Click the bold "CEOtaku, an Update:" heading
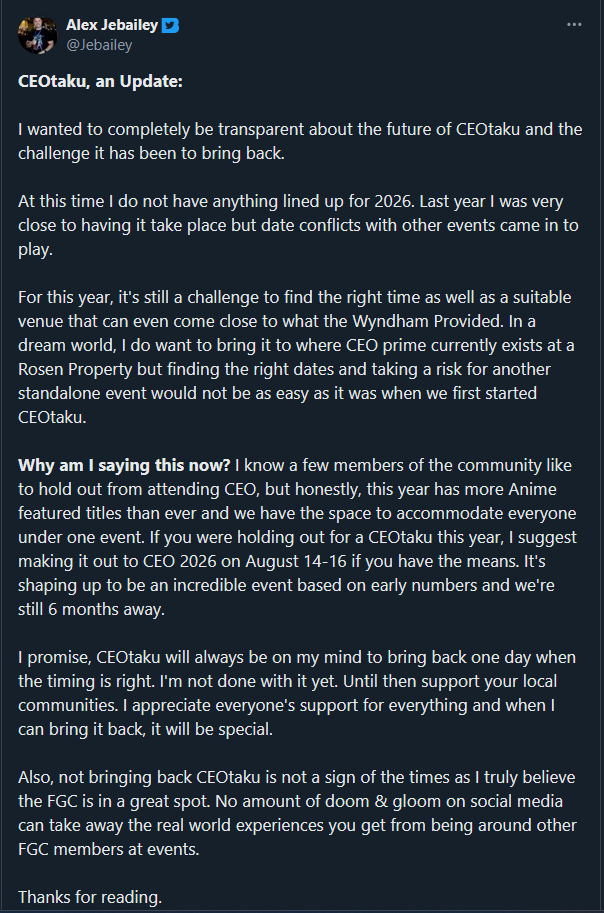 [x=100, y=81]
